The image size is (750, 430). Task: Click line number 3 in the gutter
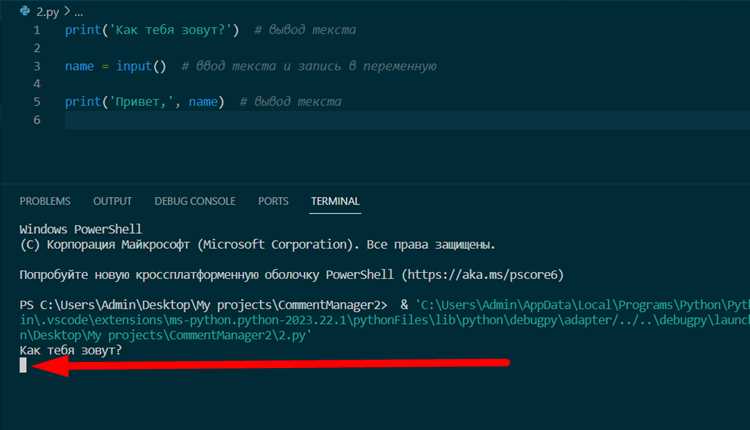[x=37, y=66]
